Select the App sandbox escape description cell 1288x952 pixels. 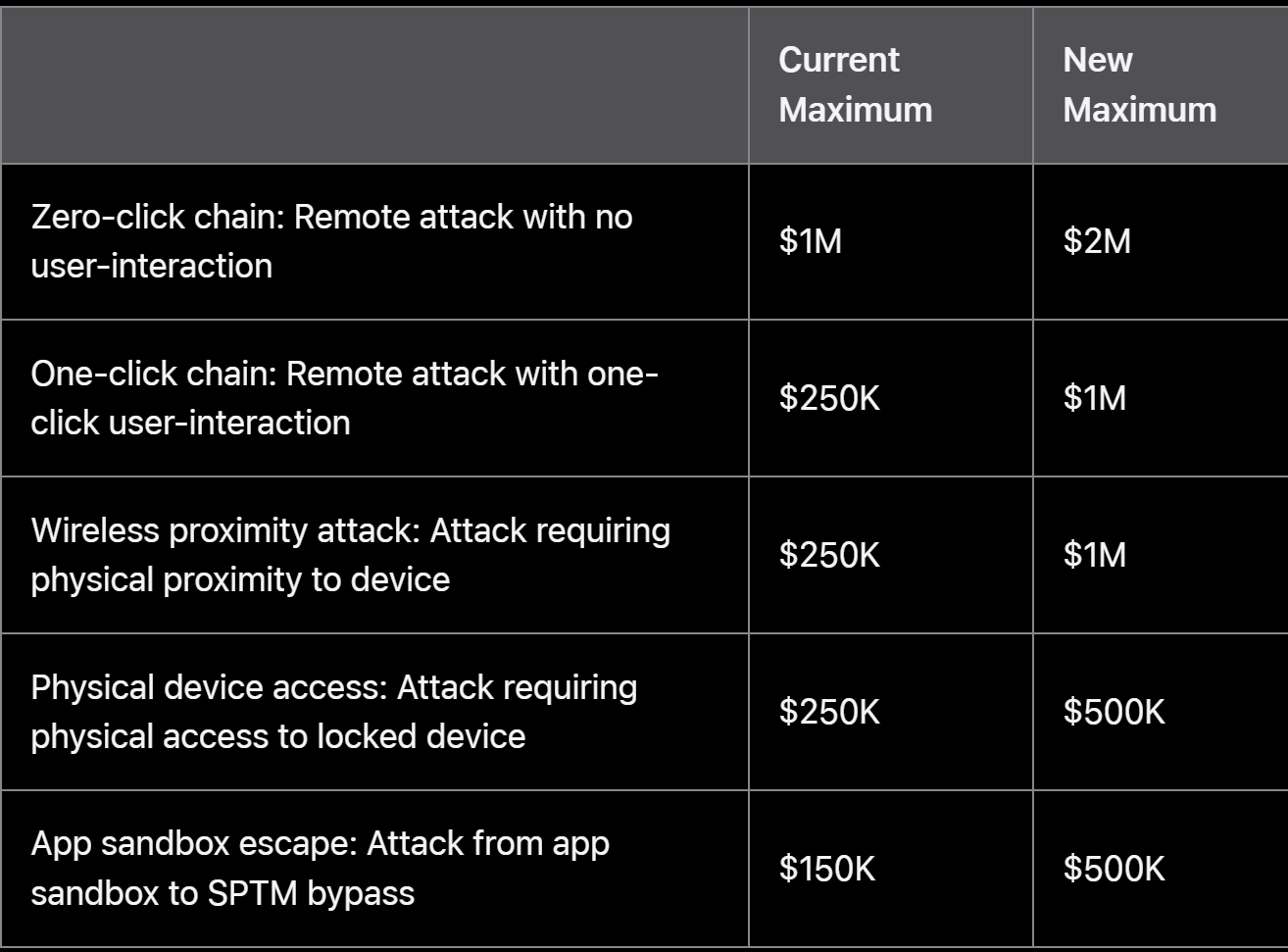pos(320,869)
